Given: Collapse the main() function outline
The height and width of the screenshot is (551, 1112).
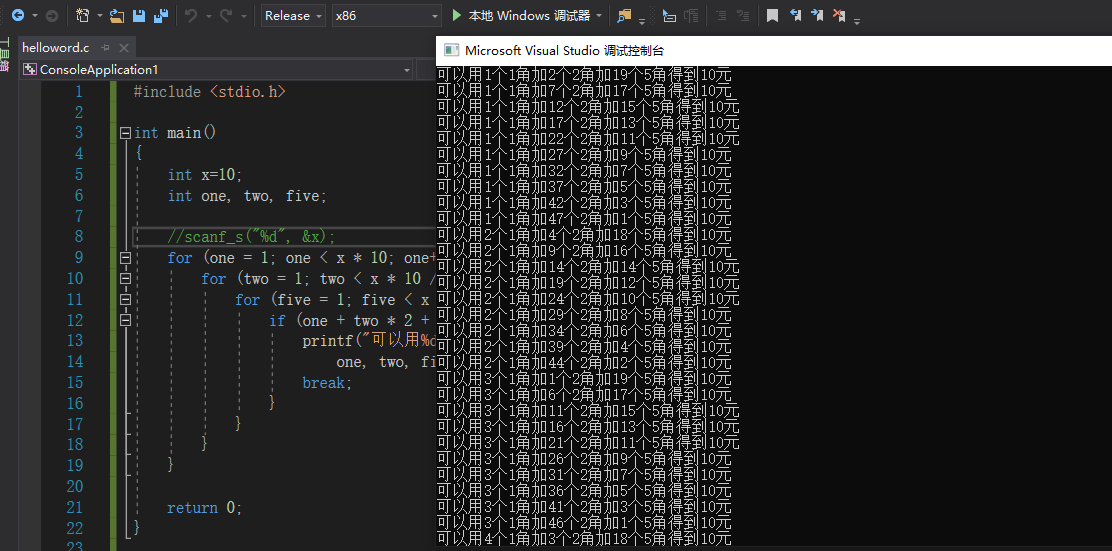Looking at the screenshot, I should point(126,133).
